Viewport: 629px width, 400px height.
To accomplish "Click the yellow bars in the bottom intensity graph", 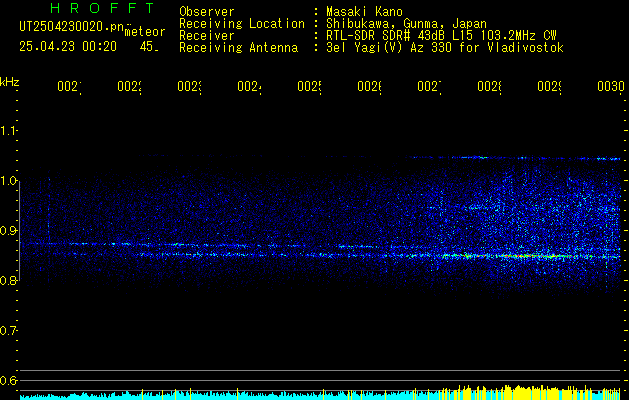I will tap(532, 392).
